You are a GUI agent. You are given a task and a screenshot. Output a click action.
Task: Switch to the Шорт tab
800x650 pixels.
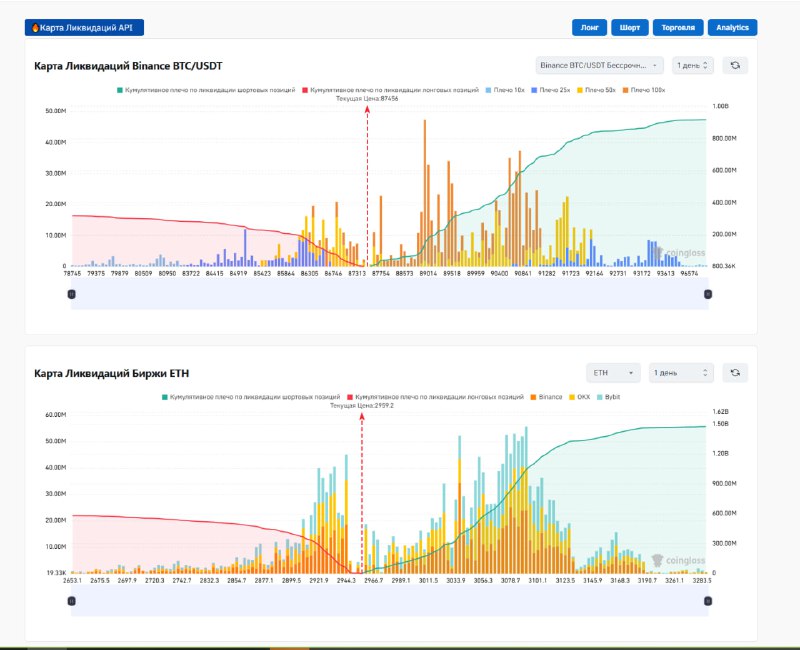(x=631, y=27)
